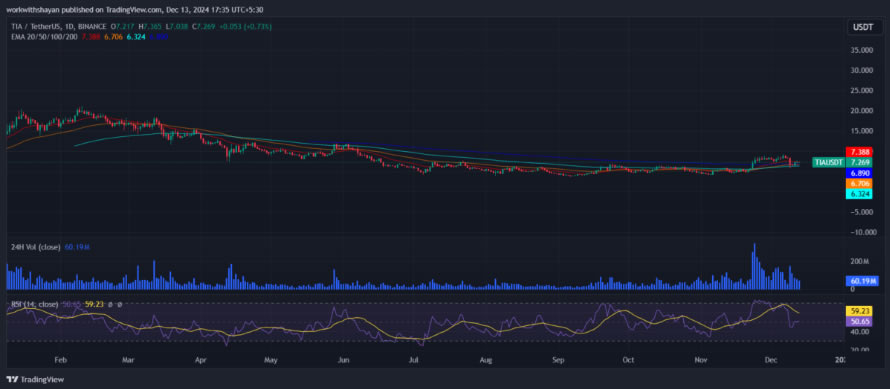Image resolution: width=890 pixels, height=389 pixels.
Task: Click the cyan 6.324 EMA price tag
Action: pyautogui.click(x=859, y=194)
